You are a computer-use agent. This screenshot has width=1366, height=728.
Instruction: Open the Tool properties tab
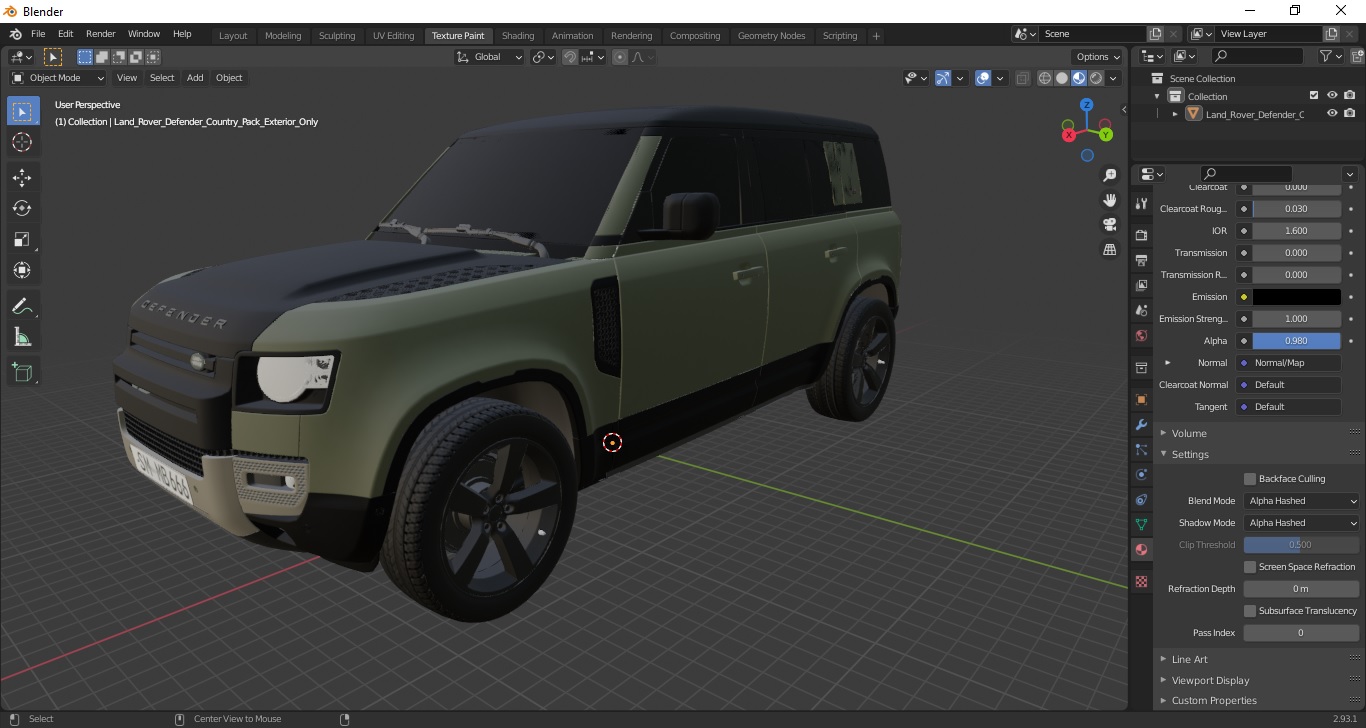(x=1141, y=203)
